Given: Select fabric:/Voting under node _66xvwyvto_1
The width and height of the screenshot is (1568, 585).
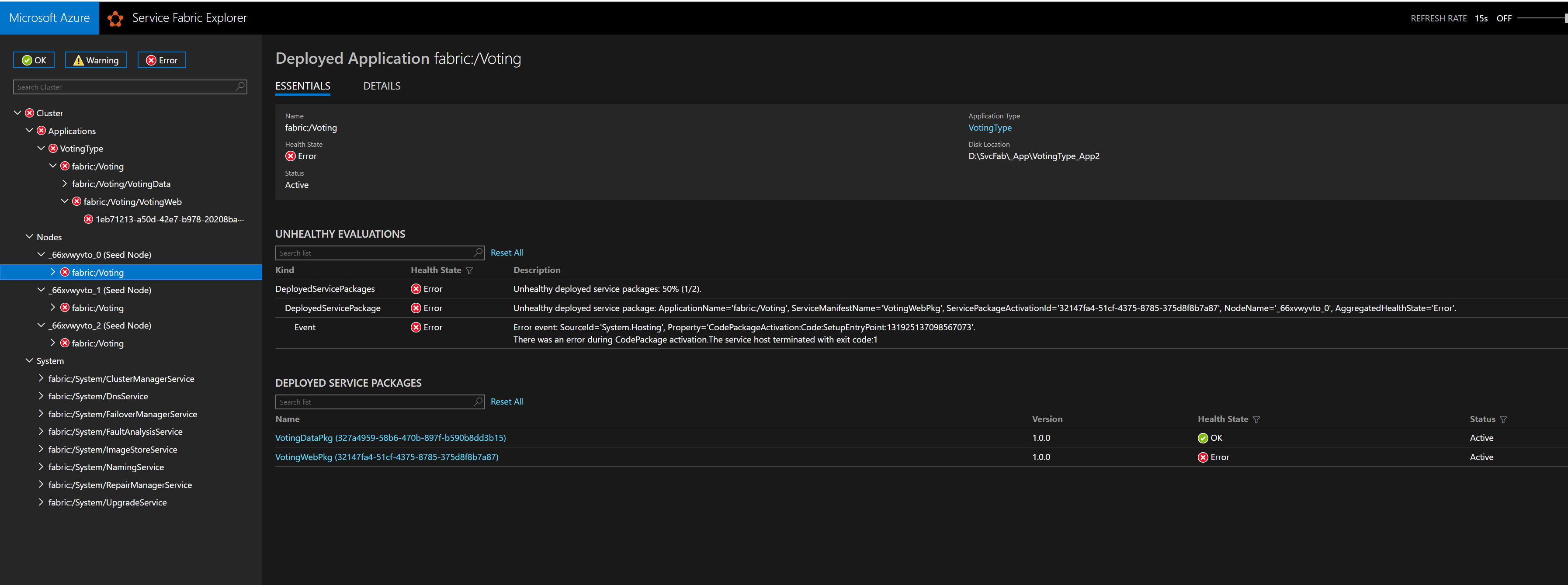Looking at the screenshot, I should pyautogui.click(x=97, y=308).
